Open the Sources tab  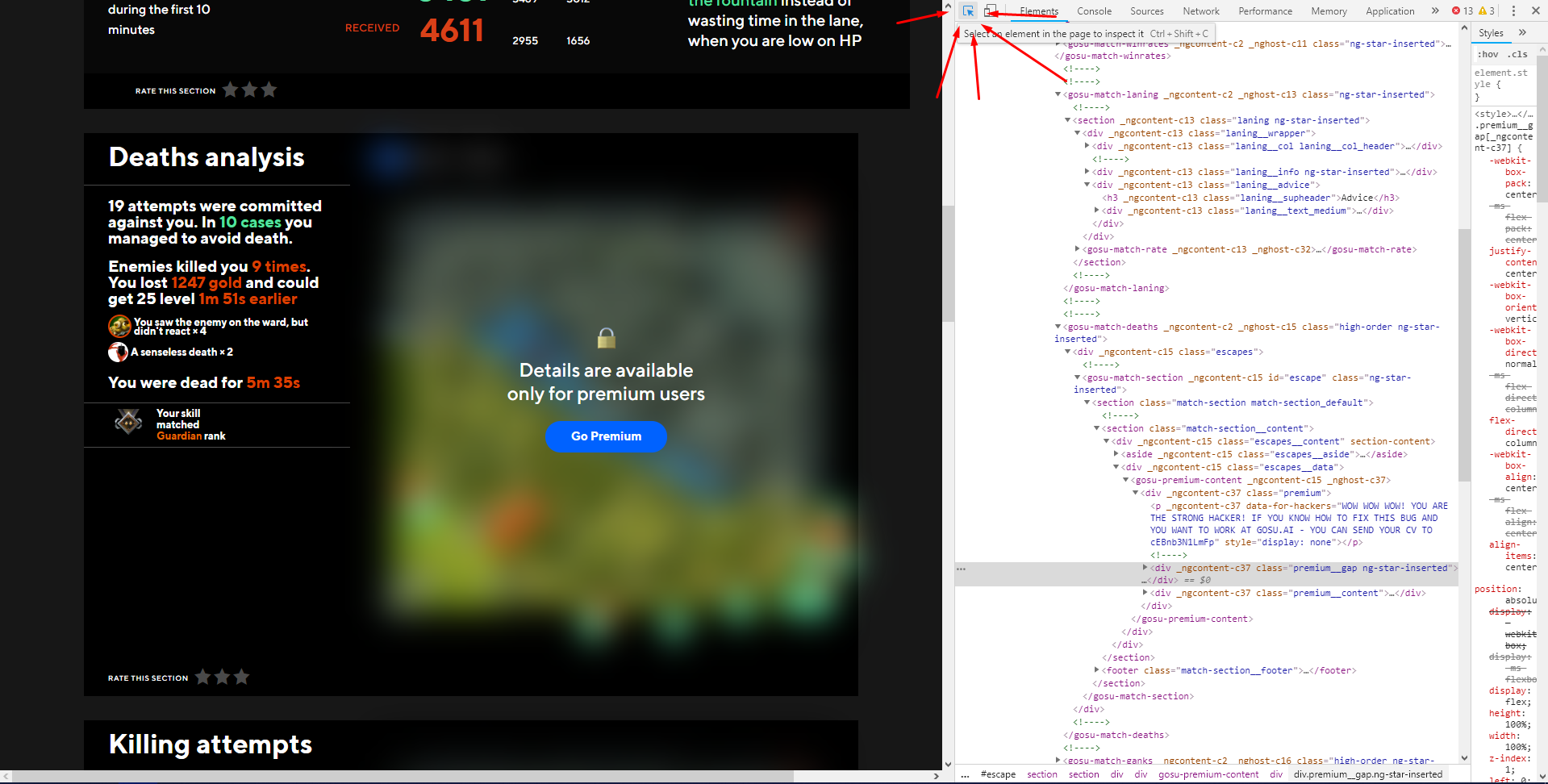[1147, 11]
